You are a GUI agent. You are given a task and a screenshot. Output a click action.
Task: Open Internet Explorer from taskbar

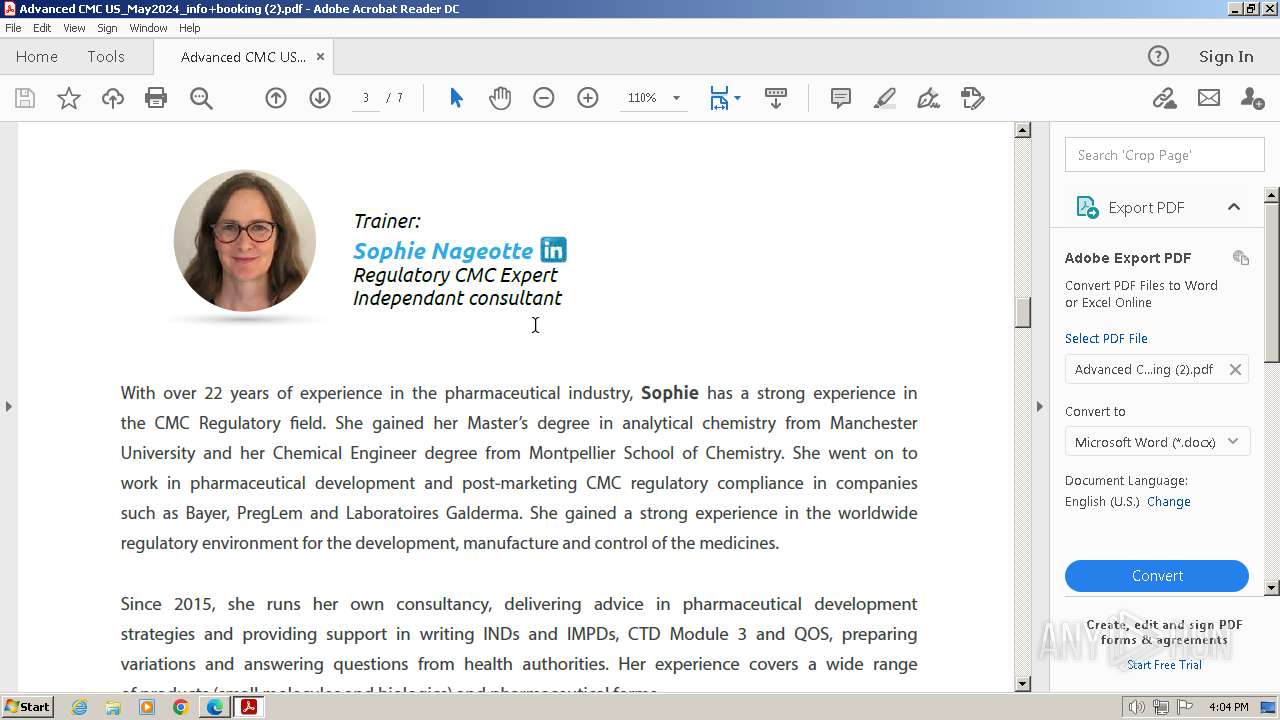[x=79, y=707]
